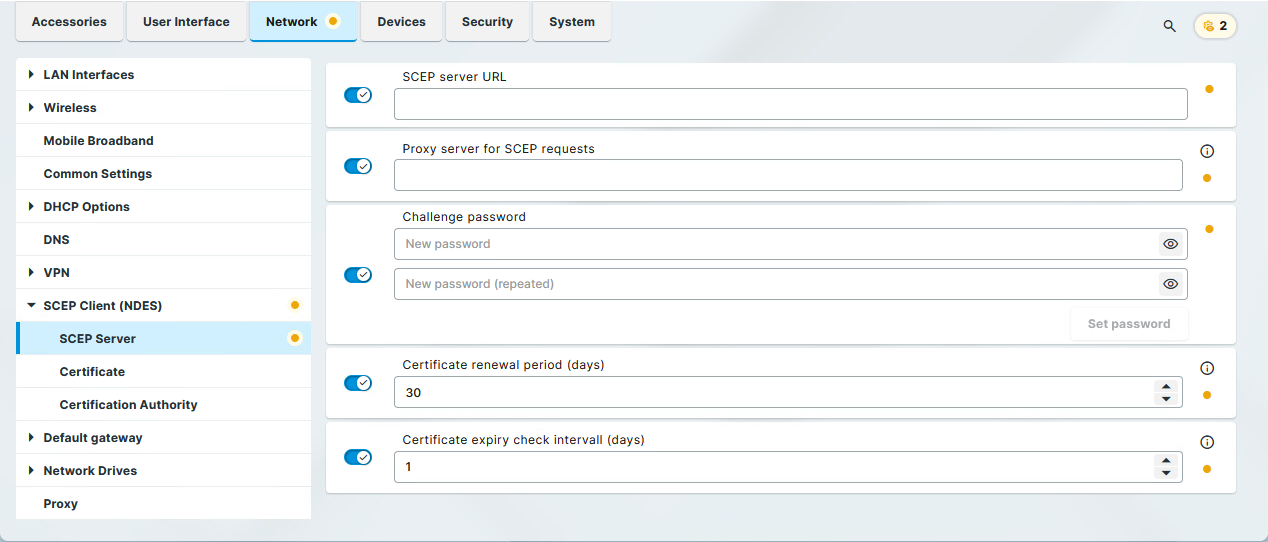The width and height of the screenshot is (1268, 542).
Task: Toggle the Certificate renewal period switch
Action: 358,383
